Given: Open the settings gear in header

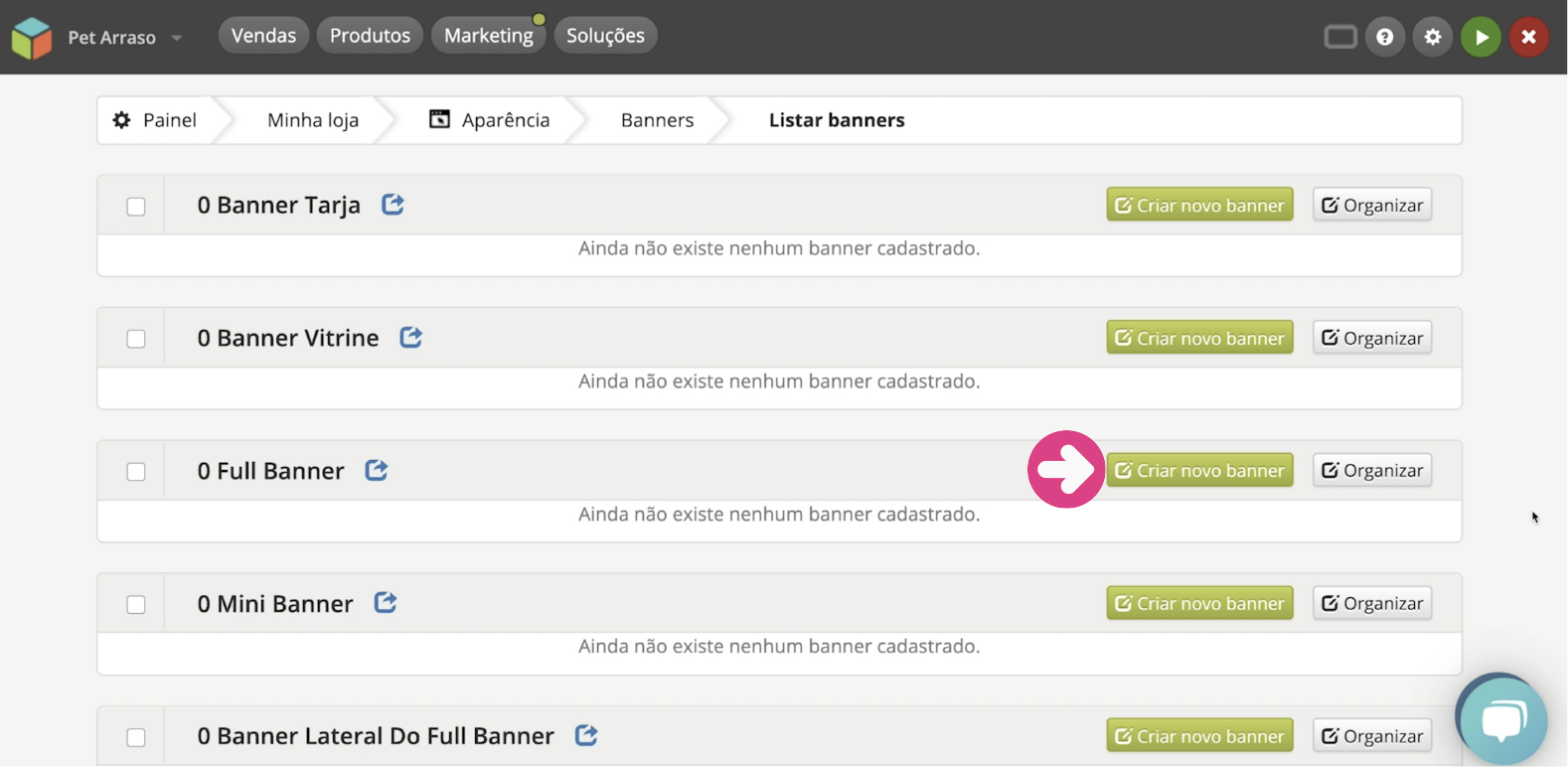Looking at the screenshot, I should pos(1433,38).
